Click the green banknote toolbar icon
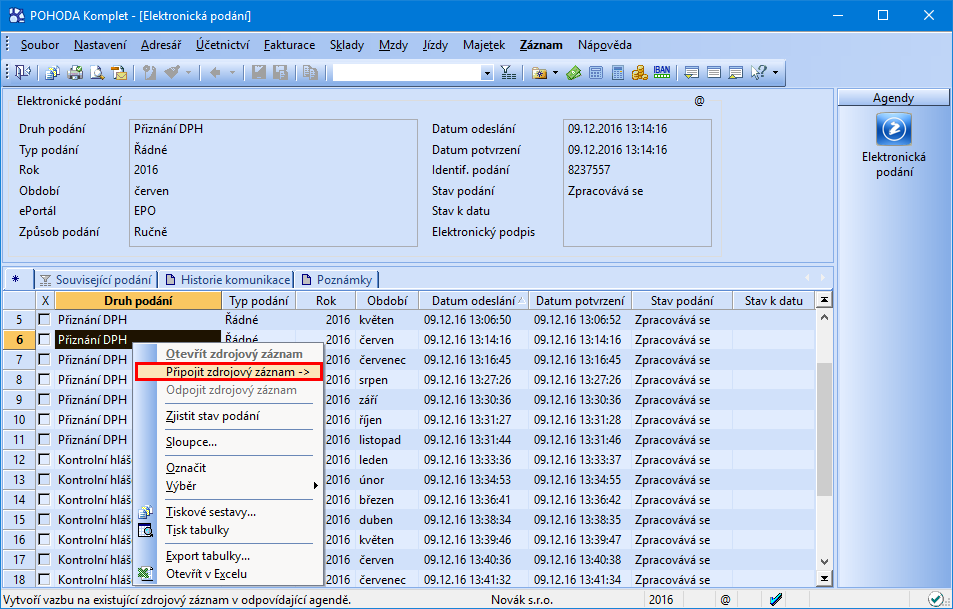The image size is (953, 609). click(x=573, y=72)
